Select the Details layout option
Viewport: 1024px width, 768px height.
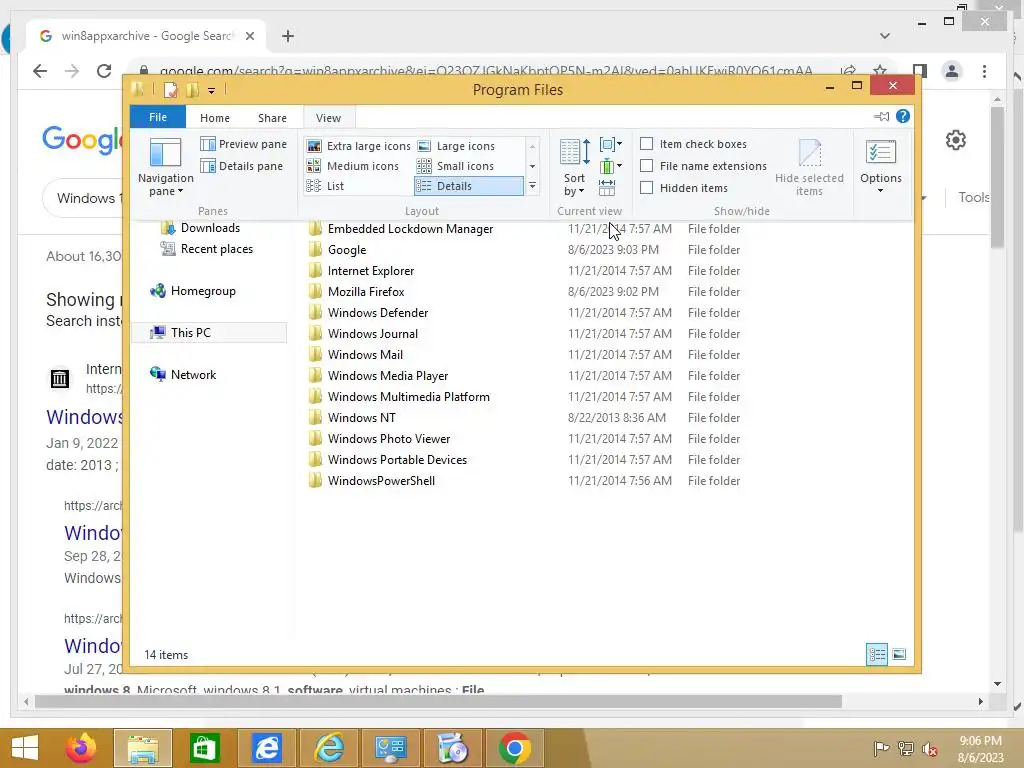468,186
